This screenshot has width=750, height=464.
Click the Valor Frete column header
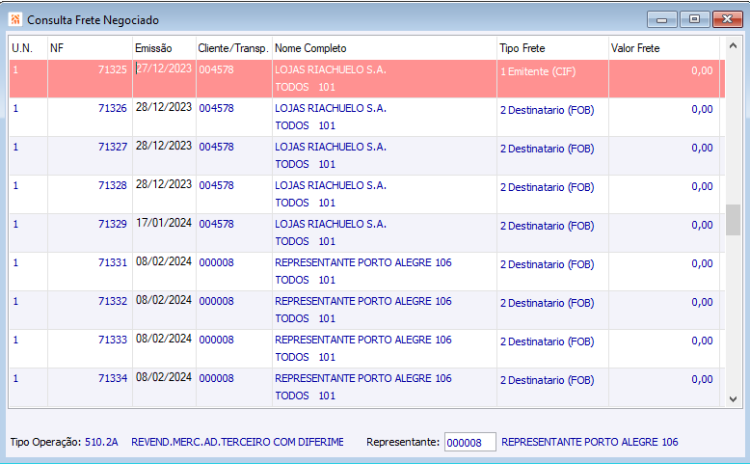point(664,48)
